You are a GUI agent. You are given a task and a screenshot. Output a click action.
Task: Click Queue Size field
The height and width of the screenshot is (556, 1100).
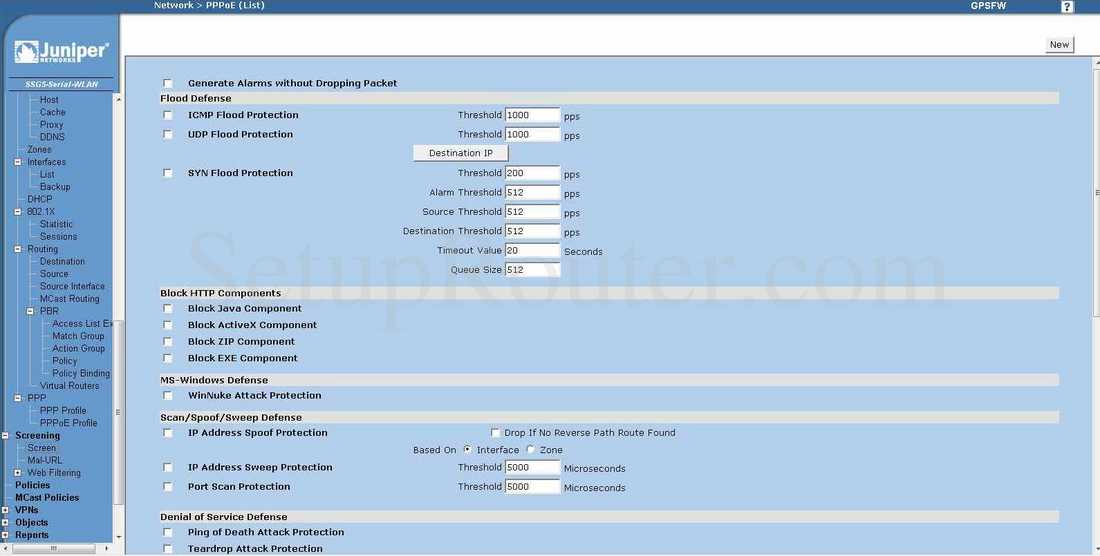(532, 270)
